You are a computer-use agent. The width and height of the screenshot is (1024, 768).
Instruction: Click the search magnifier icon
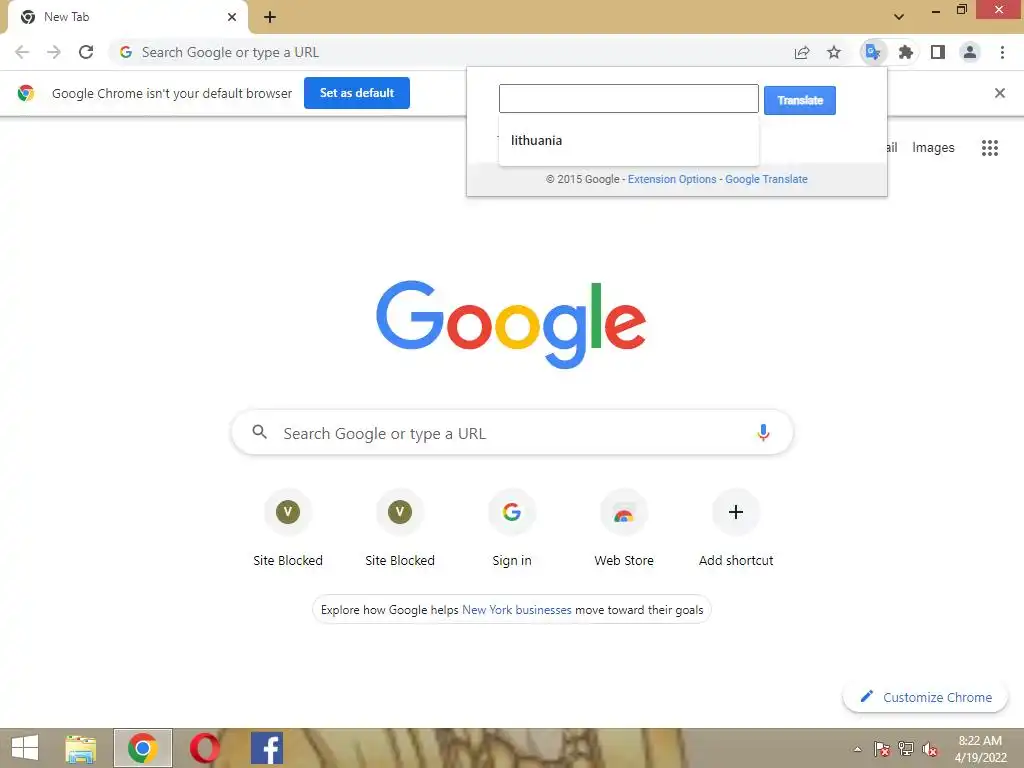(259, 432)
